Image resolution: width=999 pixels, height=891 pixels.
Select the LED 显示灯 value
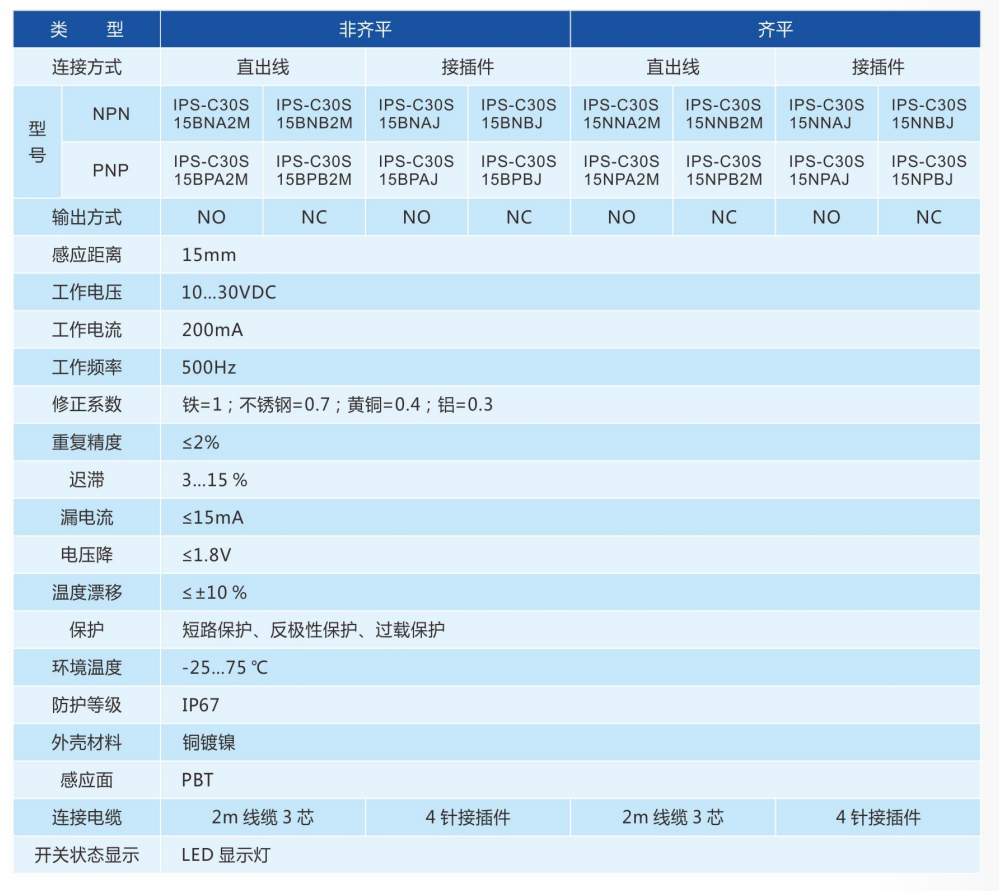point(226,855)
